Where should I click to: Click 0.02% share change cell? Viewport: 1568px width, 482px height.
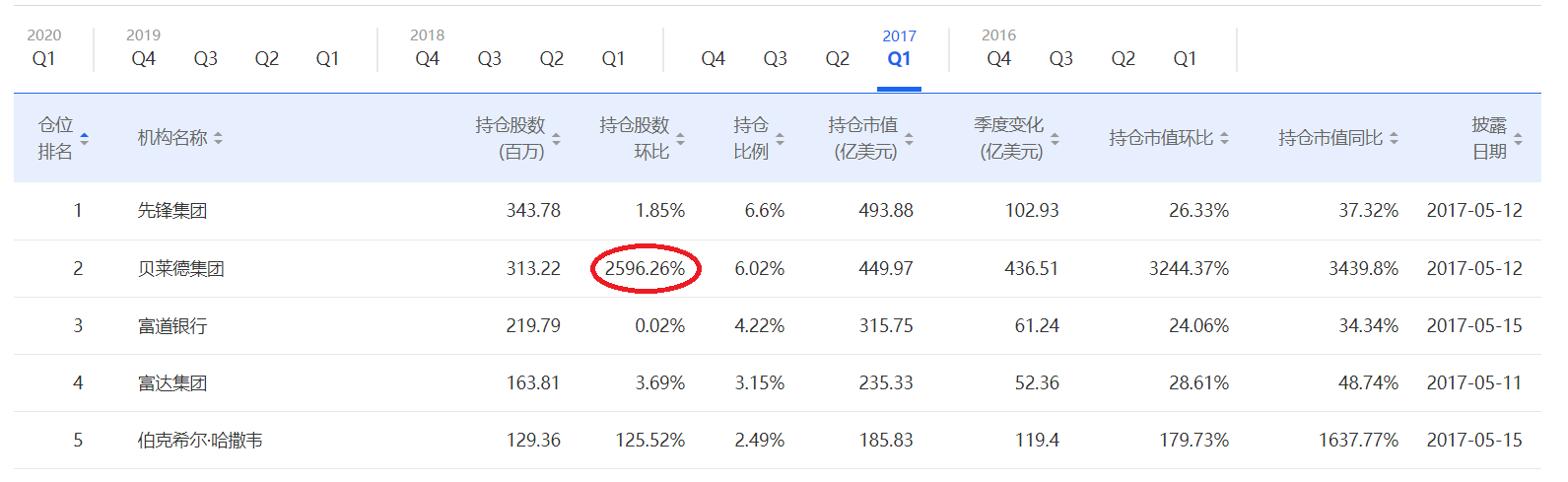pyautogui.click(x=659, y=326)
